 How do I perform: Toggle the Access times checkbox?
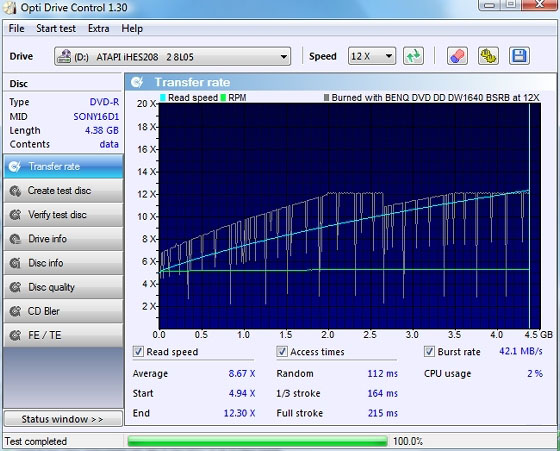click(282, 352)
